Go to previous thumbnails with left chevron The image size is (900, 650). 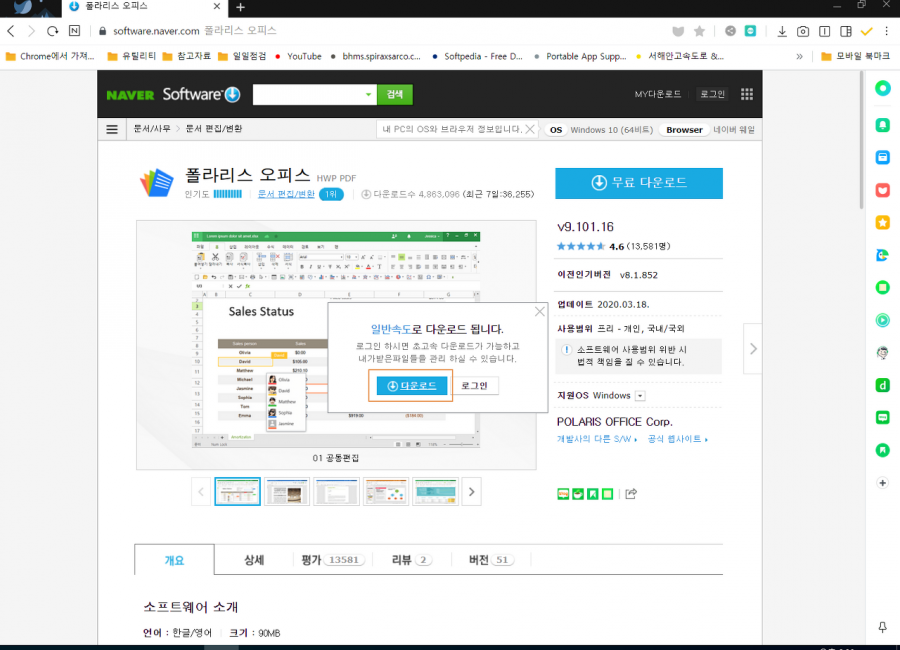click(x=201, y=492)
